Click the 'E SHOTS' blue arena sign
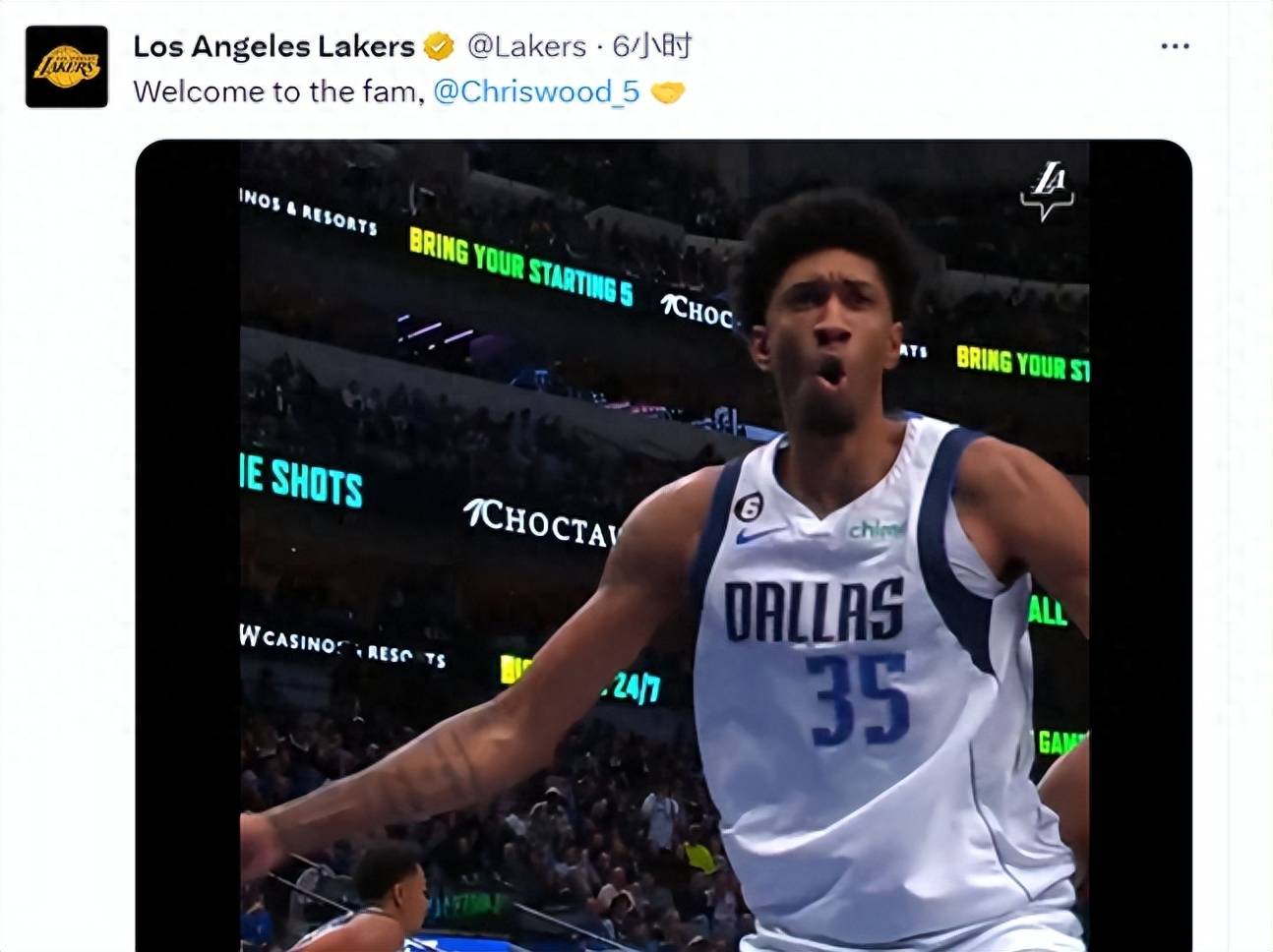This screenshot has height=952, width=1273. click(302, 481)
